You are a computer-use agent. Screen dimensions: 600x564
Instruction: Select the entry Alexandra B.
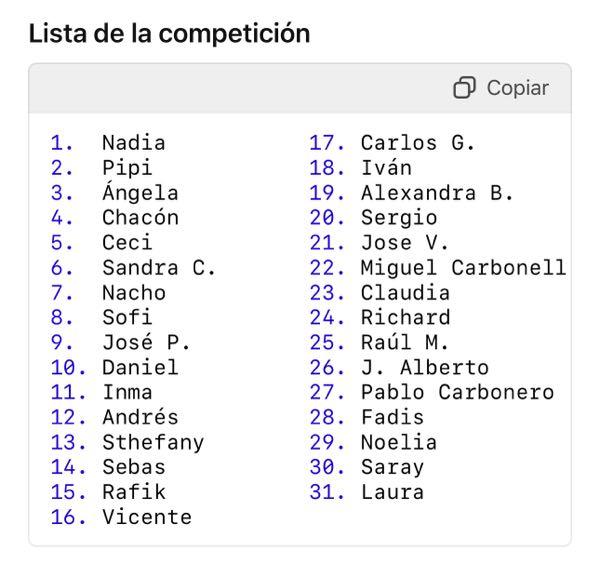437,193
